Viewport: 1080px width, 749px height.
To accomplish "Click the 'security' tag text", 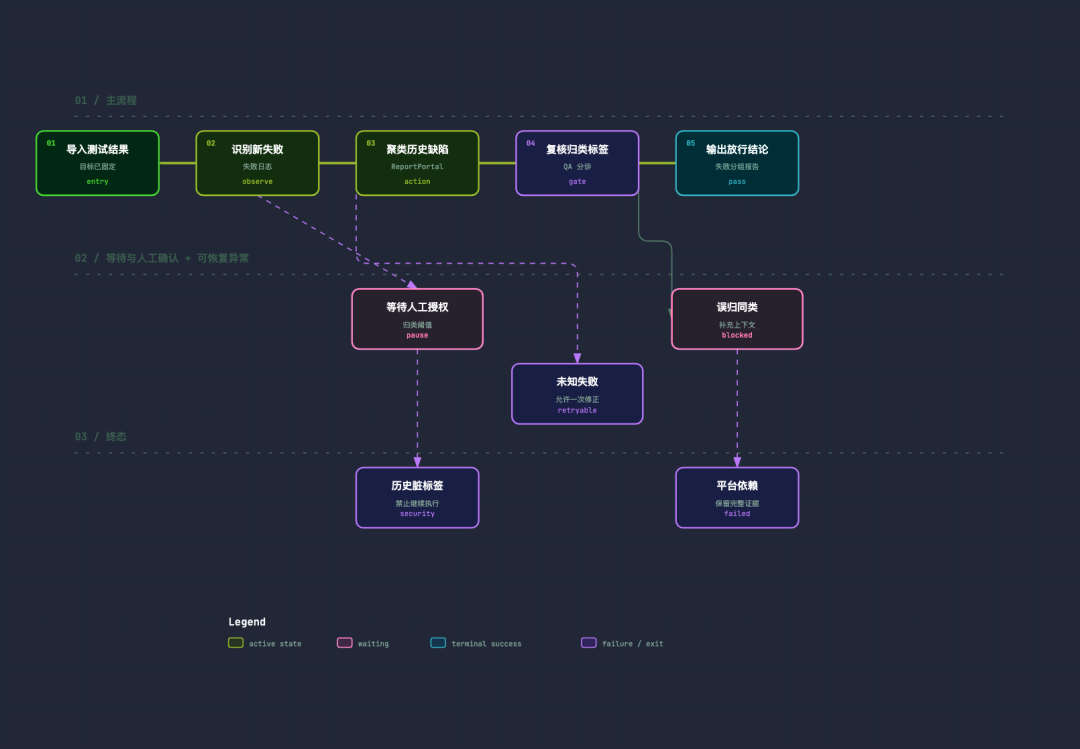I will pos(417,514).
